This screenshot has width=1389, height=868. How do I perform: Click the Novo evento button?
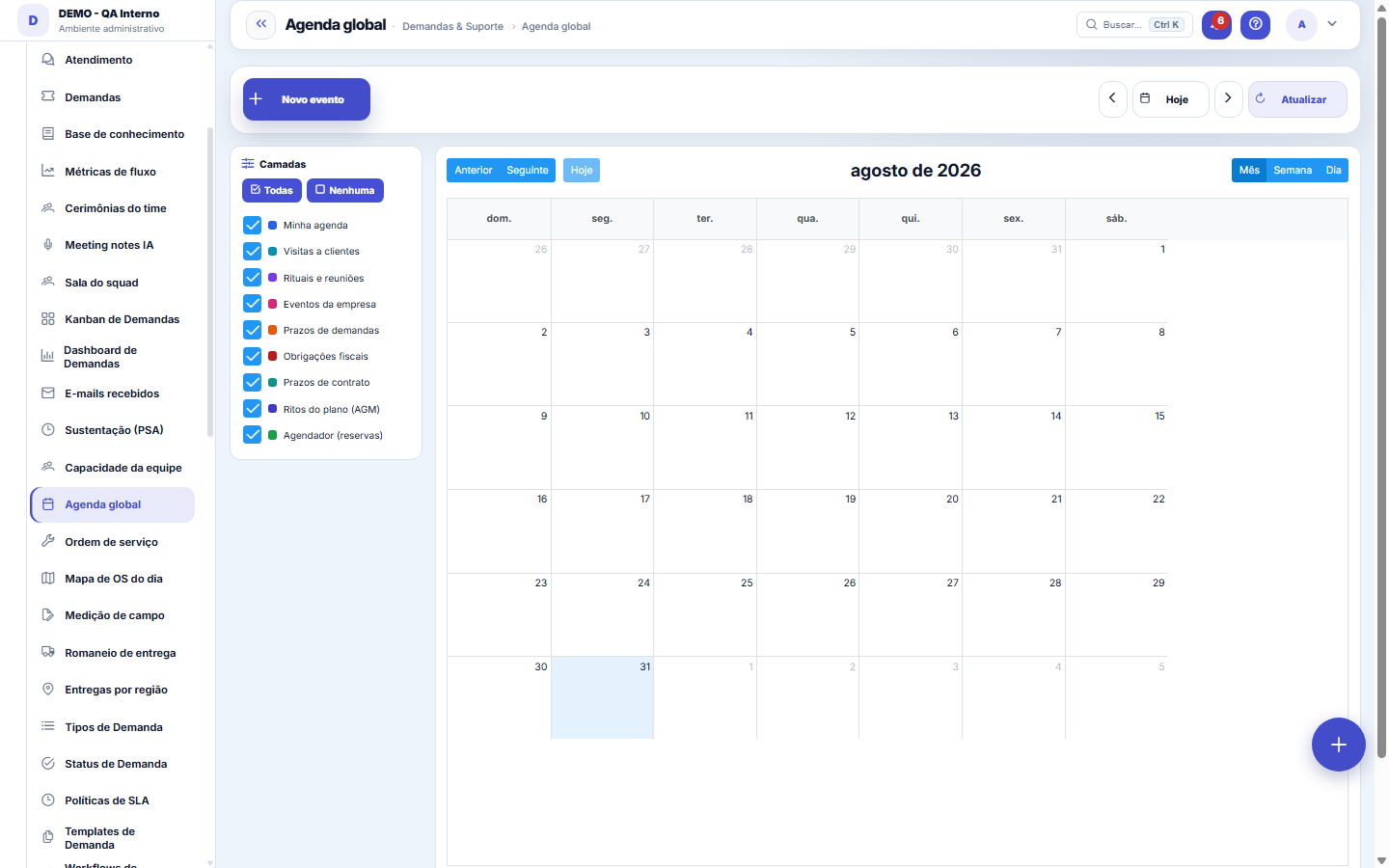[307, 99]
